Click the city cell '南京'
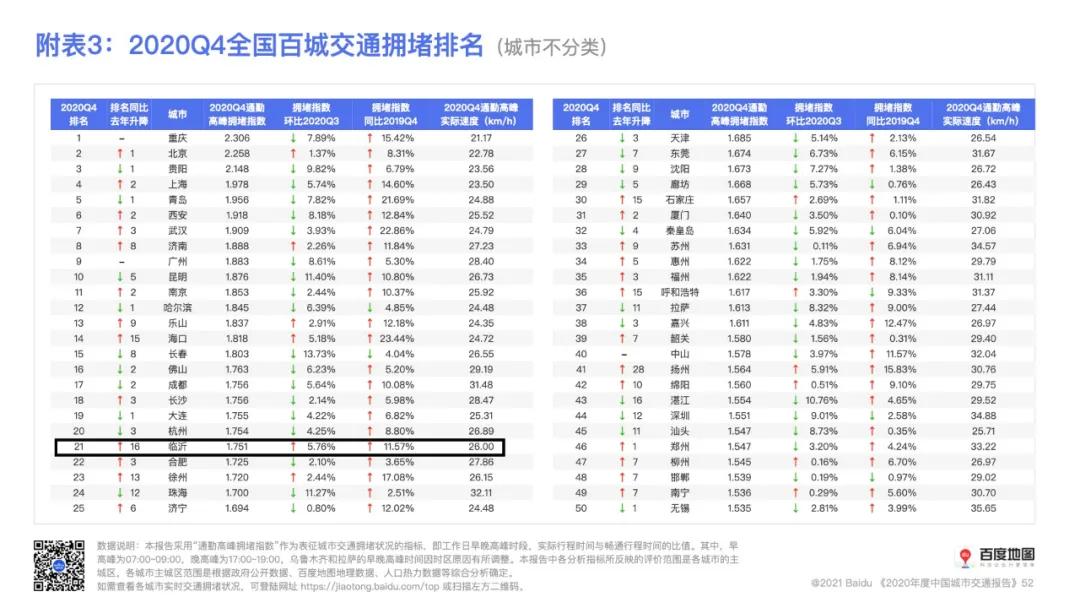This screenshot has height=608, width=1080. 178,293
